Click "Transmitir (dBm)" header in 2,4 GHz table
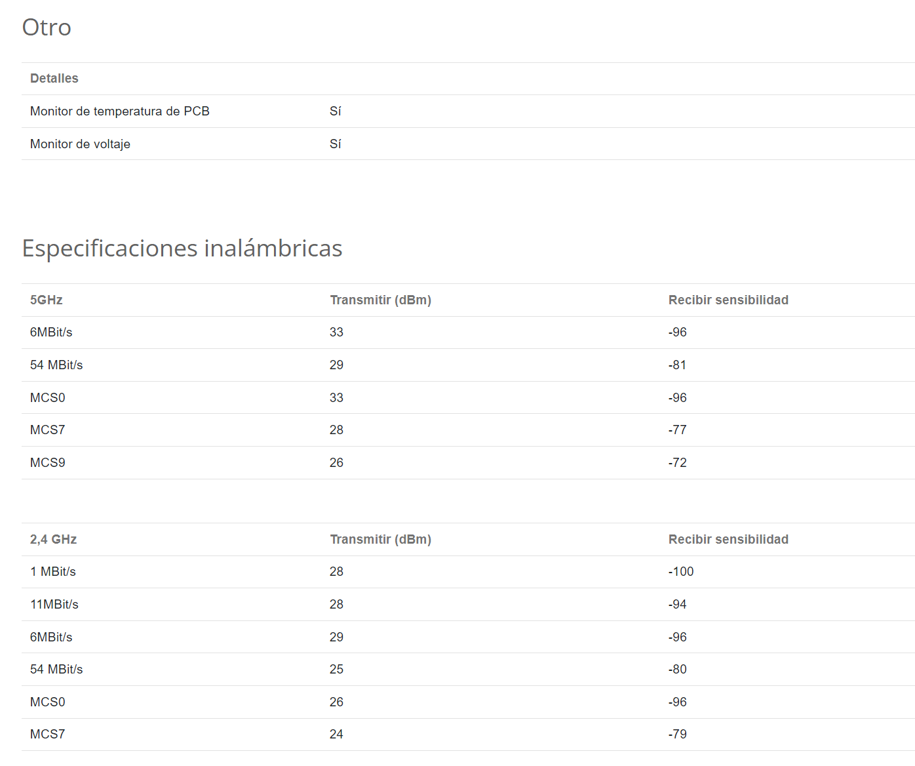 click(x=380, y=539)
